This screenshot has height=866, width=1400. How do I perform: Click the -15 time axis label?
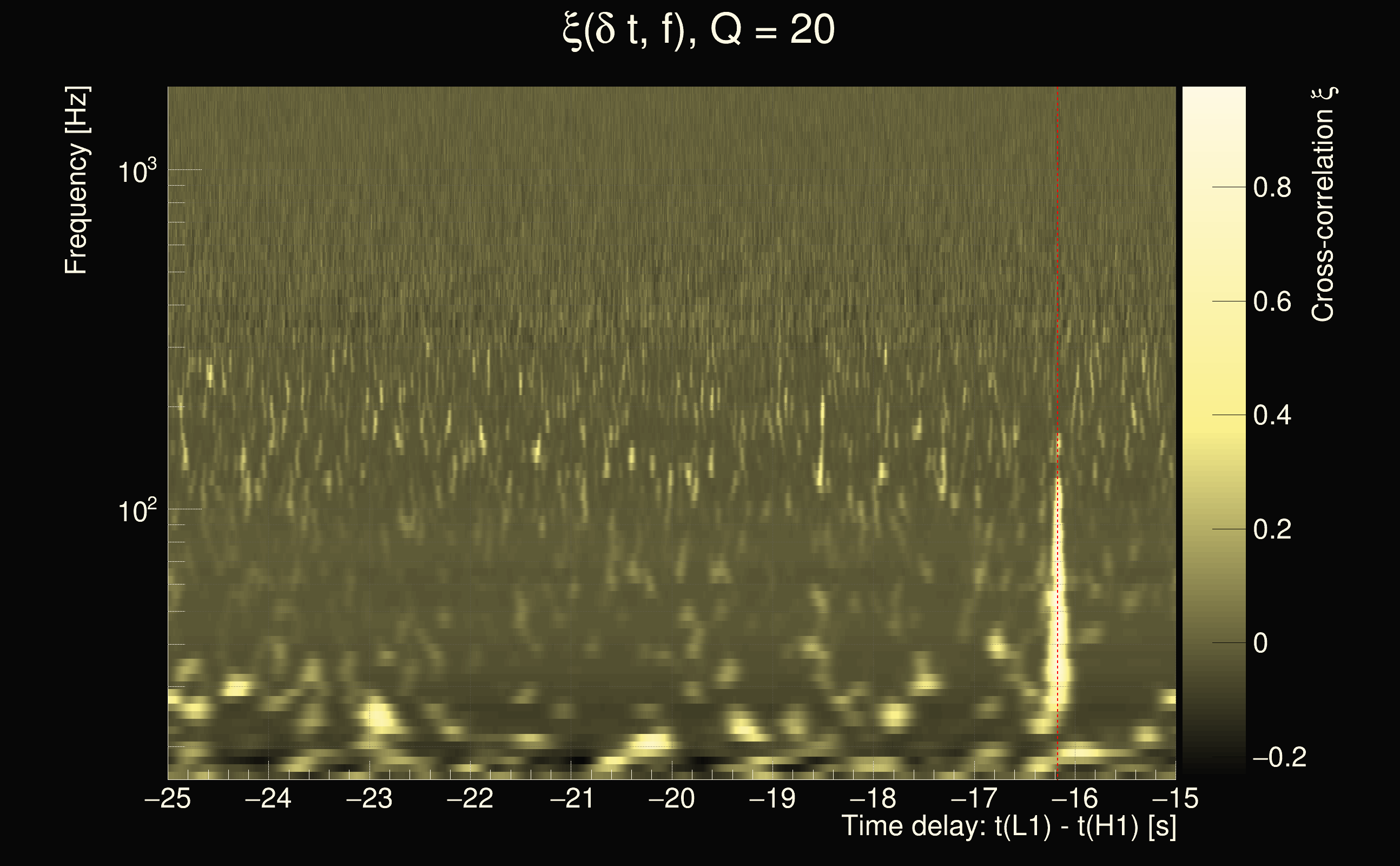pos(1175,798)
